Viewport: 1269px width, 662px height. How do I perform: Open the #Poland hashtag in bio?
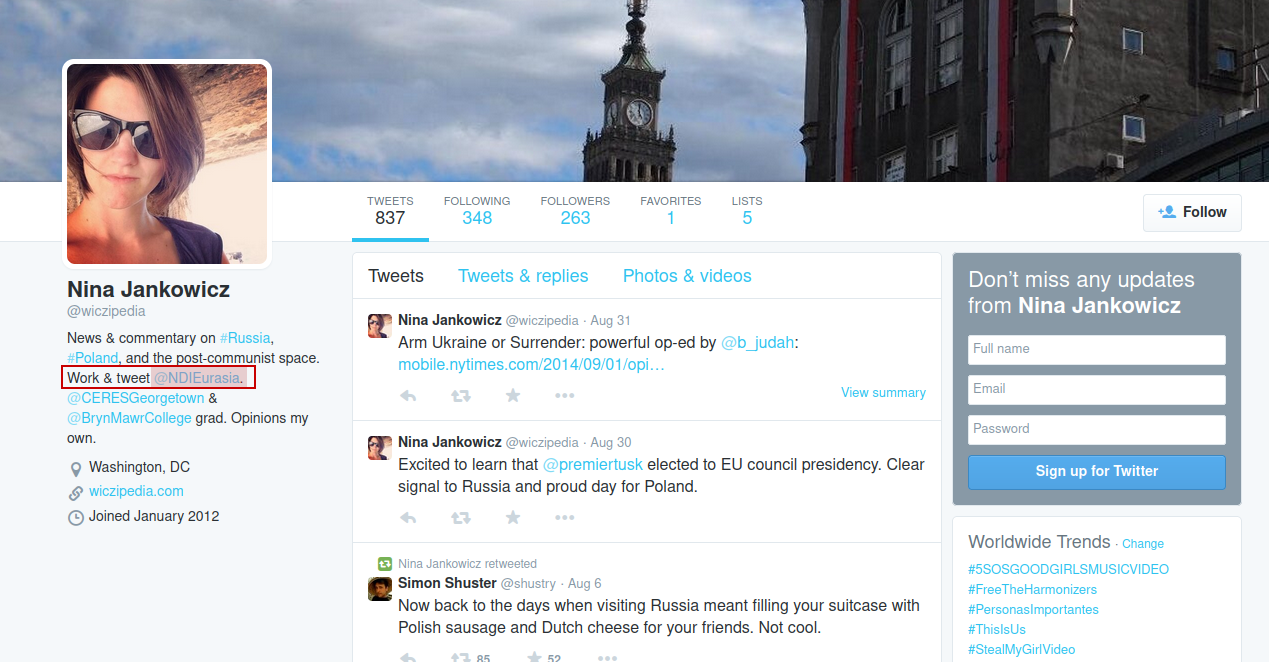pyautogui.click(x=93, y=358)
